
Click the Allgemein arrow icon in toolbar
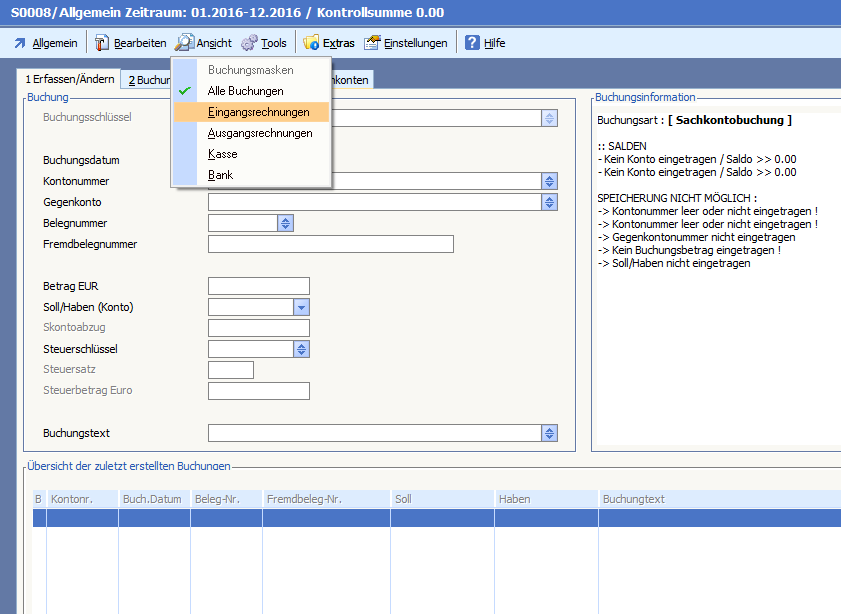20,43
